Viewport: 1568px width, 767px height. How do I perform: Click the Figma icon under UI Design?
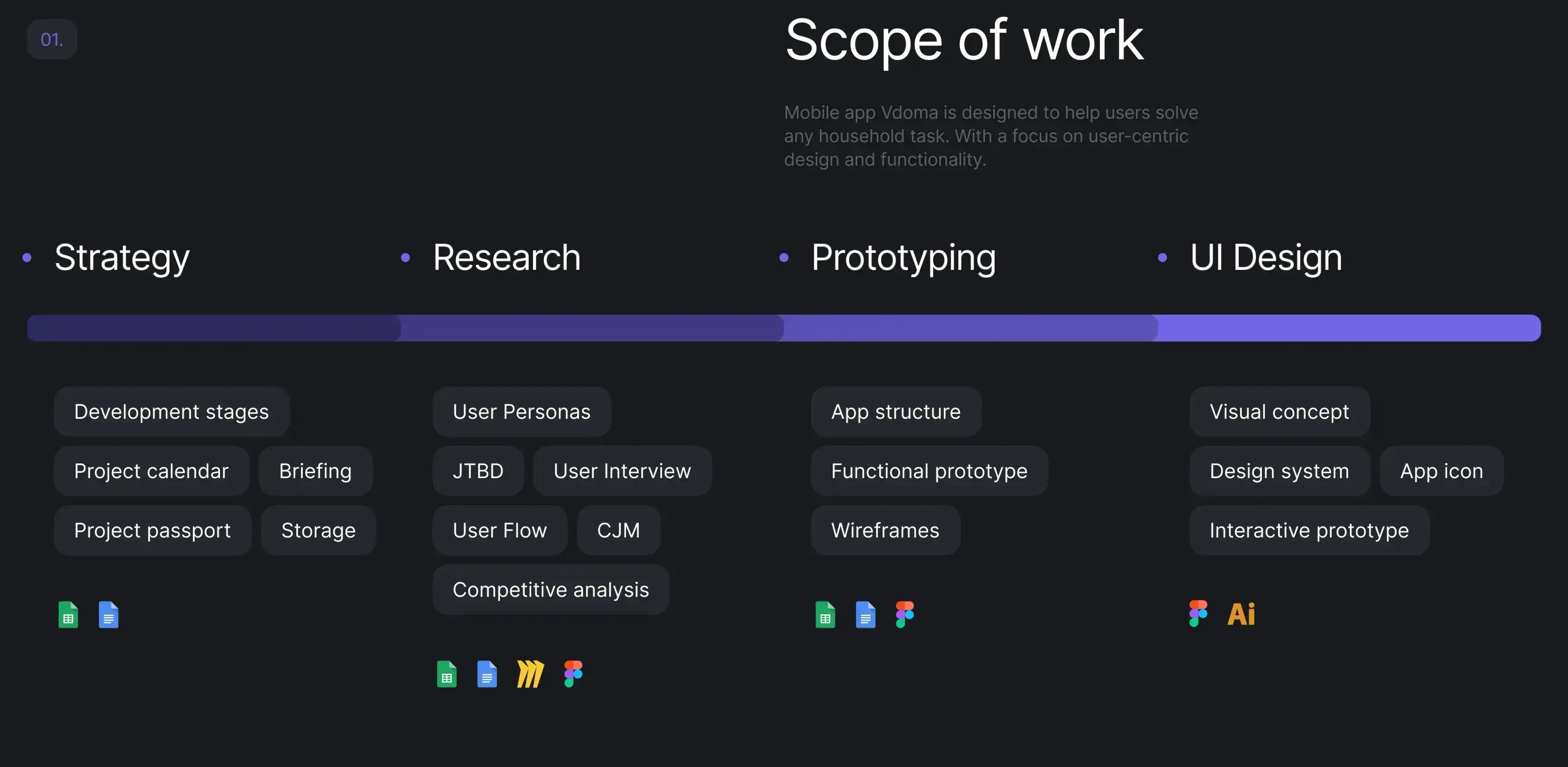(1197, 614)
